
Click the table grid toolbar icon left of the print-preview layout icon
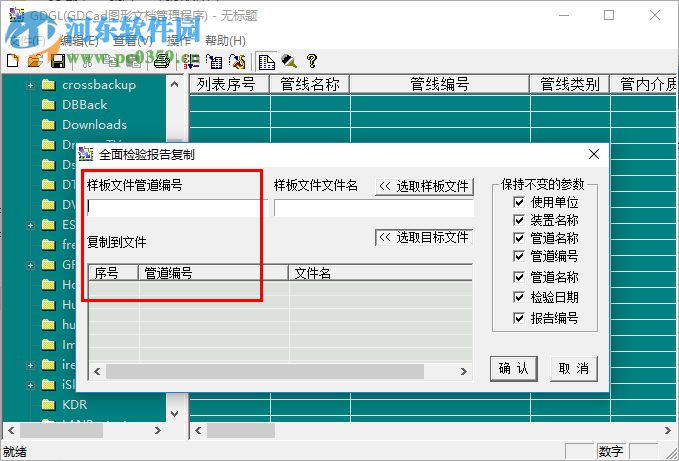(x=214, y=61)
